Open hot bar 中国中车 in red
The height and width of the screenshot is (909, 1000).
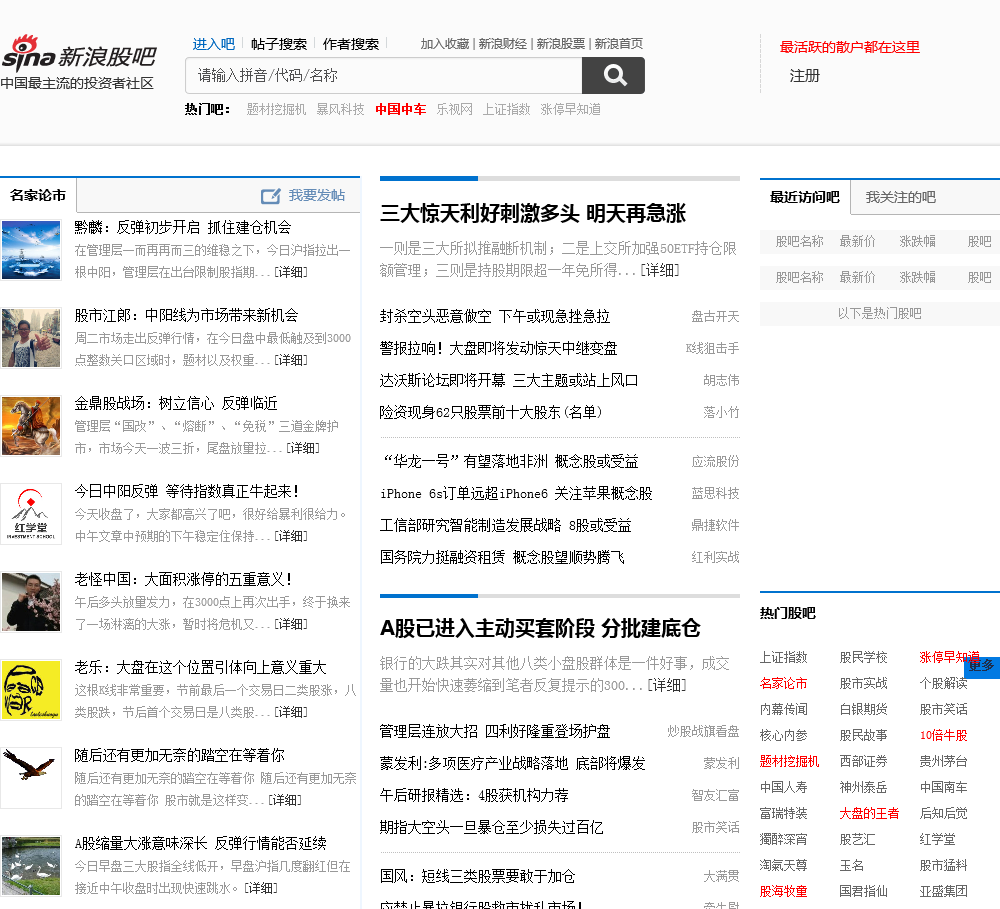point(401,110)
